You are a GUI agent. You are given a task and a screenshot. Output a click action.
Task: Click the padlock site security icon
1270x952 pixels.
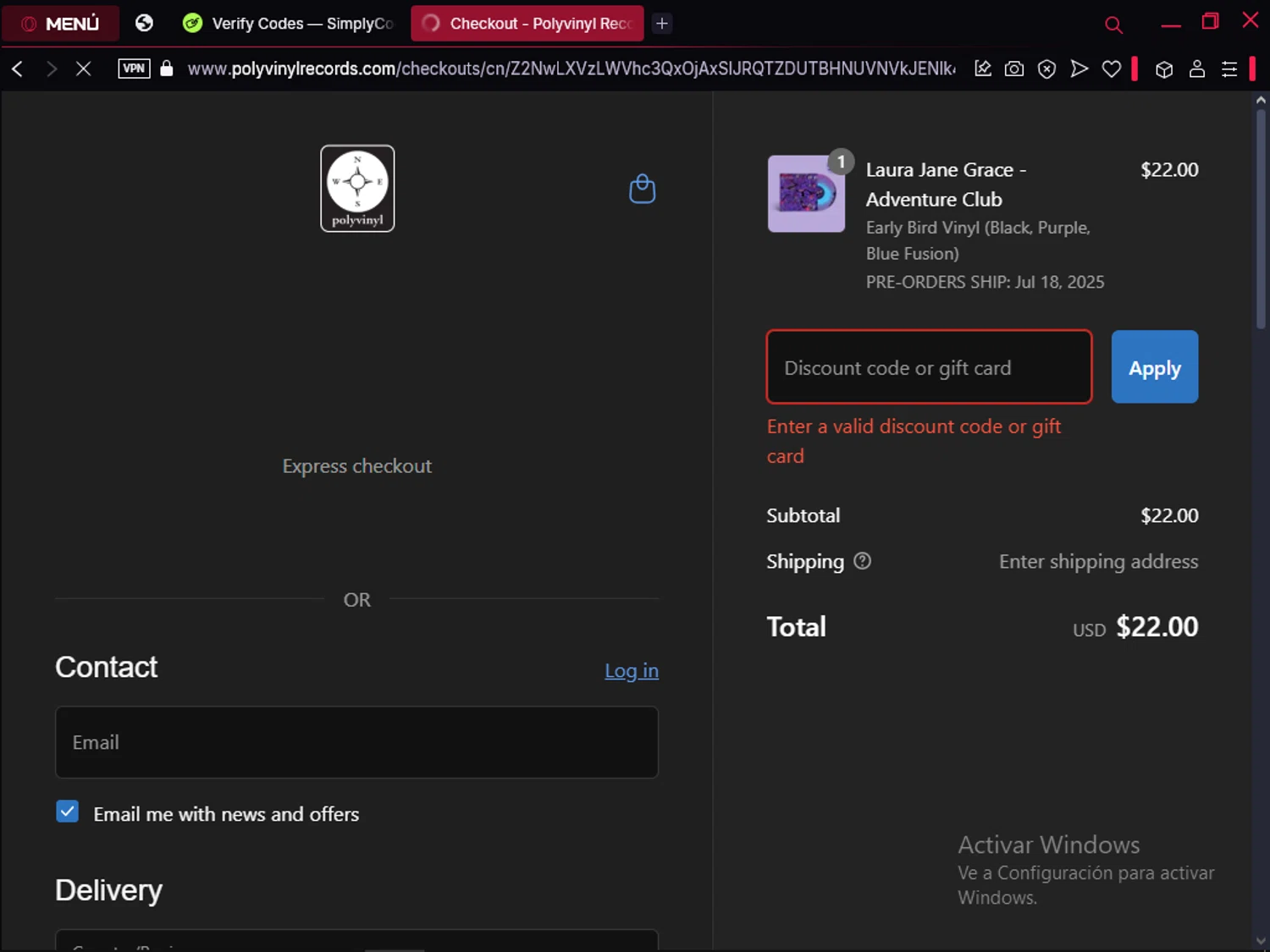click(167, 69)
